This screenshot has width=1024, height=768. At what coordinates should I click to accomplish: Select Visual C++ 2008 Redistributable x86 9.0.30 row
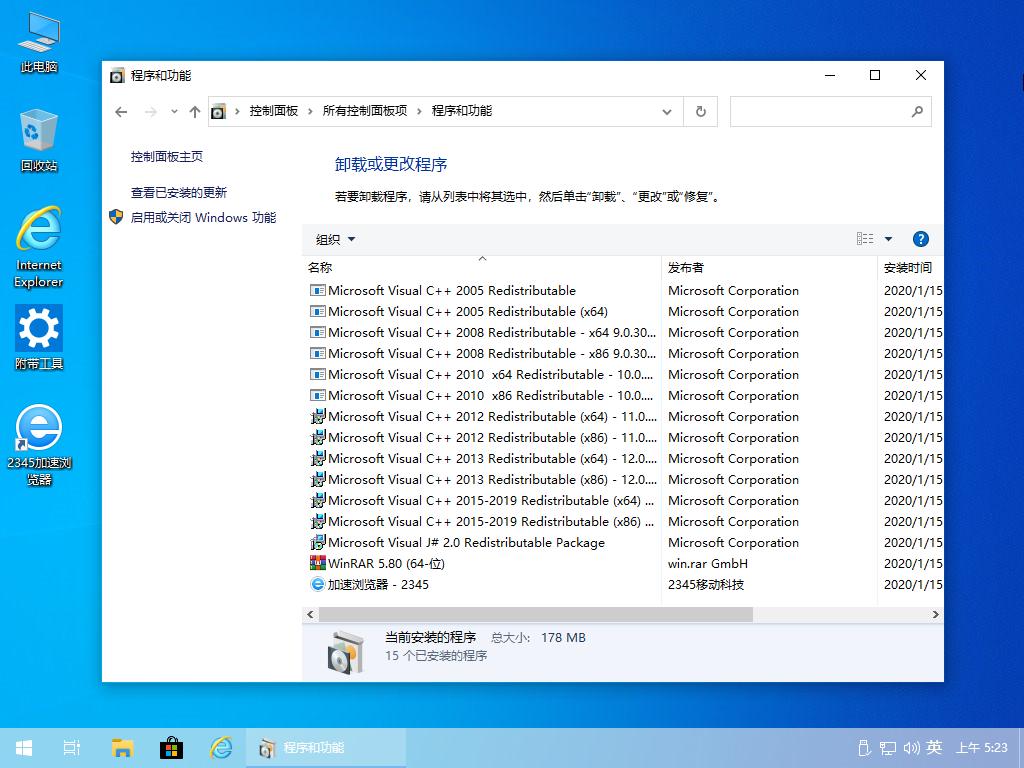(624, 353)
